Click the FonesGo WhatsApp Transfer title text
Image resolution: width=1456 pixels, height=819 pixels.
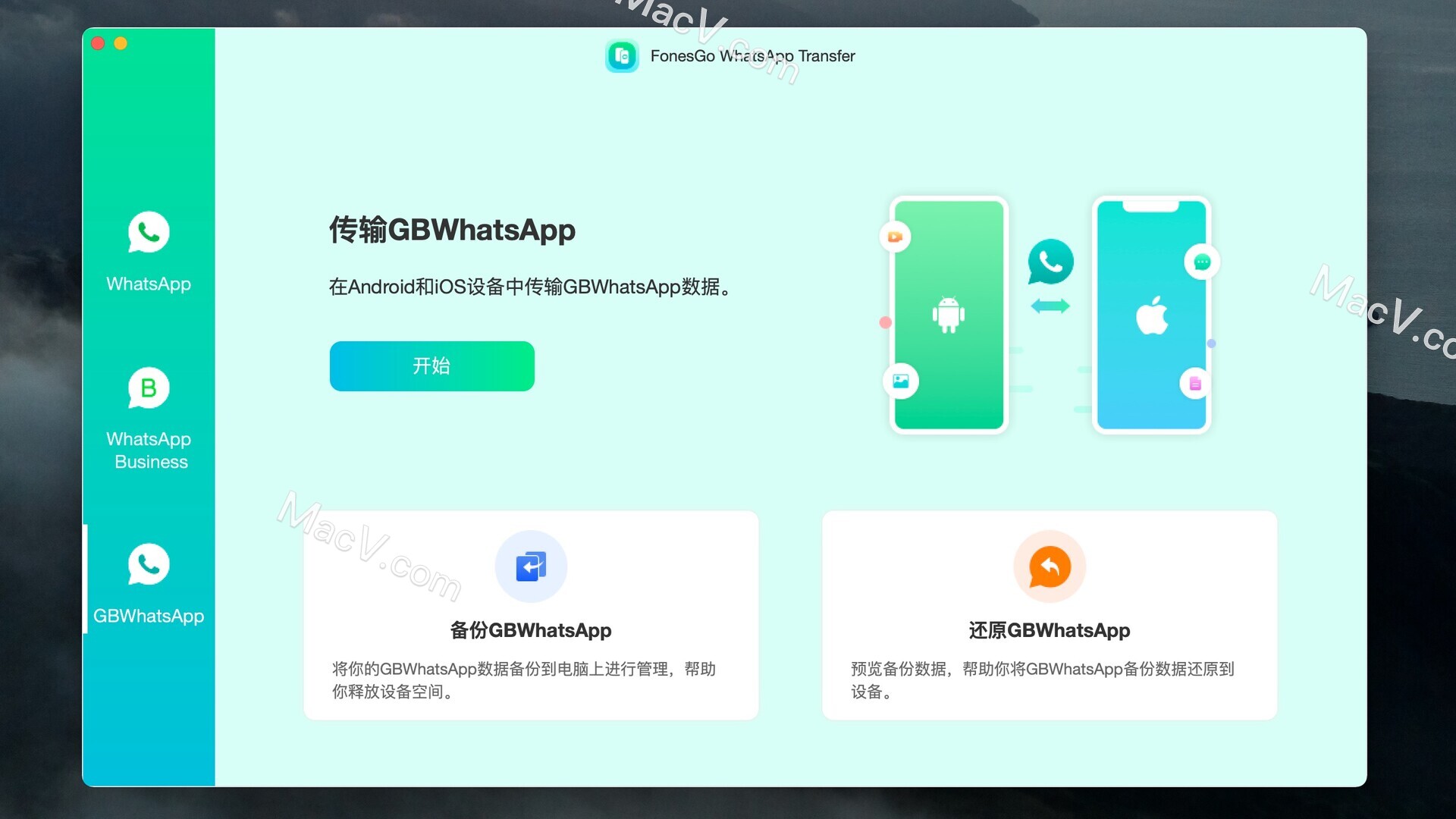[x=752, y=56]
